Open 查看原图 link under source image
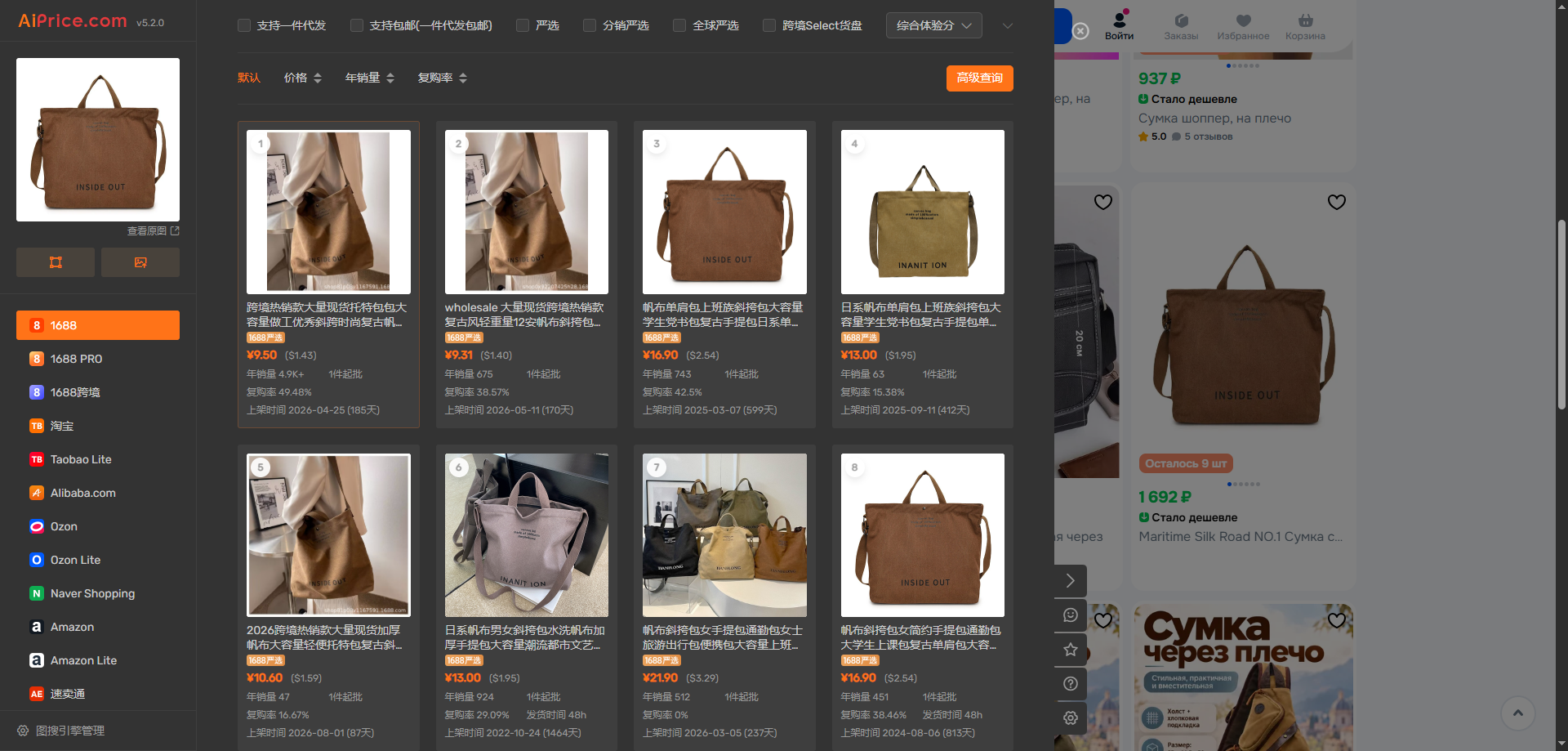This screenshot has height=751, width=1568. [153, 231]
